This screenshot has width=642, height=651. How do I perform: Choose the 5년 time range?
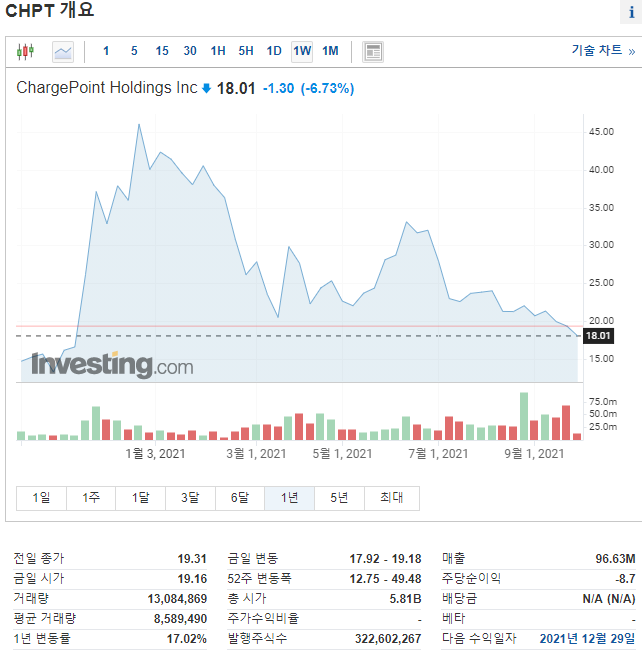(x=339, y=498)
